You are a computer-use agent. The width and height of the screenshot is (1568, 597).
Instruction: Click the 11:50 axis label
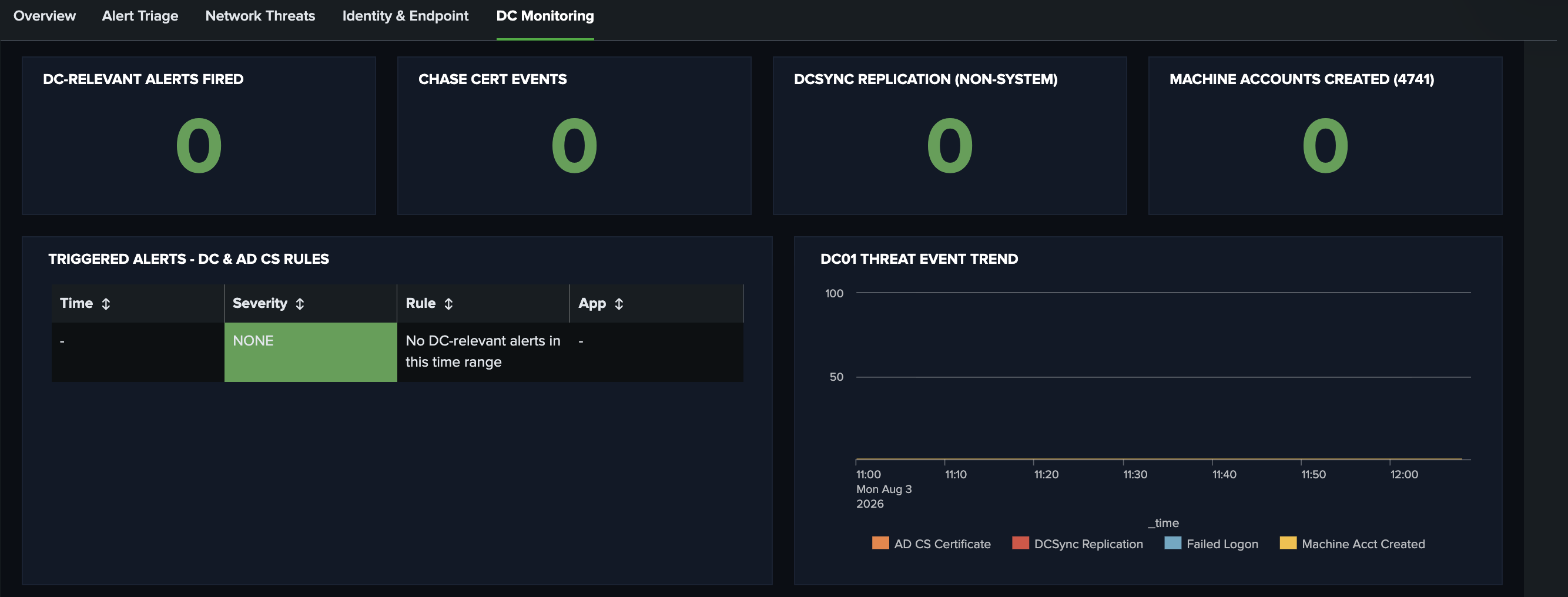pos(1313,474)
